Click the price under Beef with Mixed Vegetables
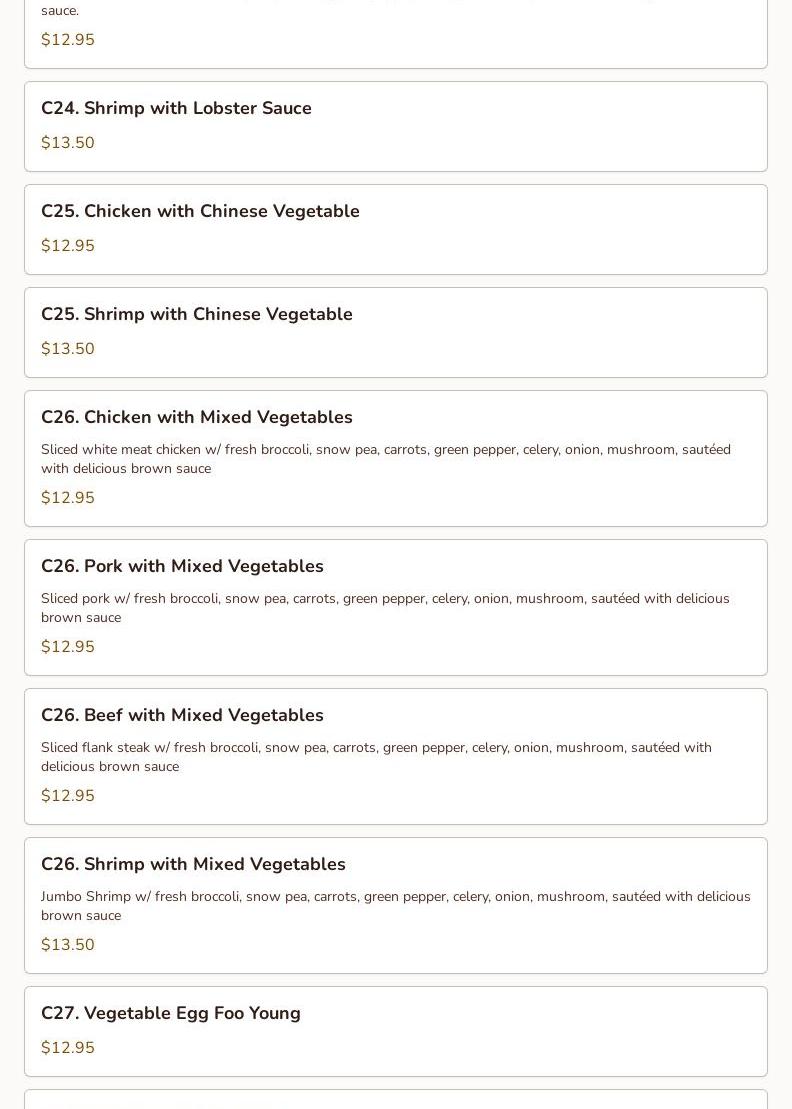The height and width of the screenshot is (1109, 792). click(x=68, y=796)
